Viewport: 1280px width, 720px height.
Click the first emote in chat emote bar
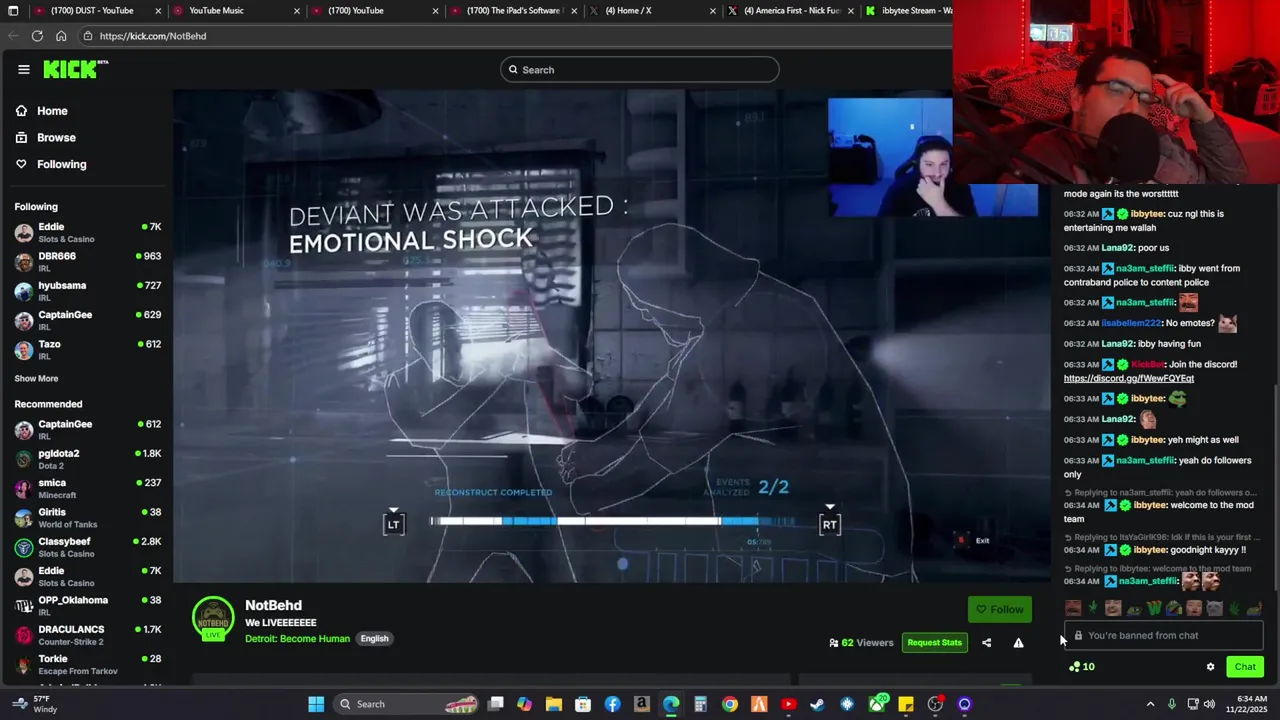point(1073,608)
